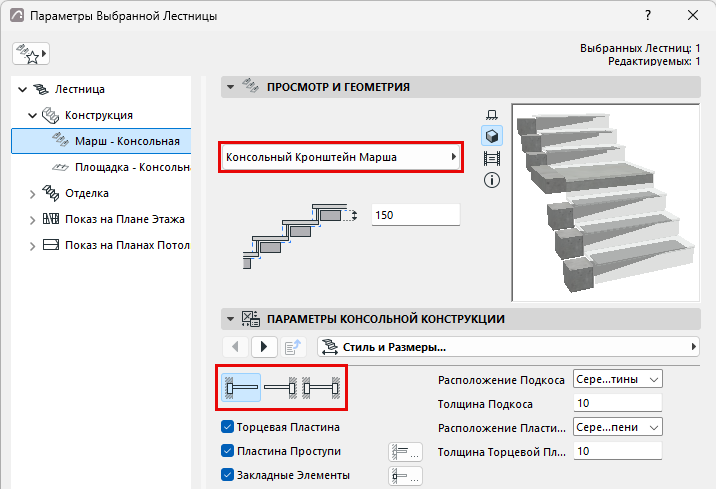
Task: Collapse the Конструкция tree node
Action: click(x=32, y=116)
